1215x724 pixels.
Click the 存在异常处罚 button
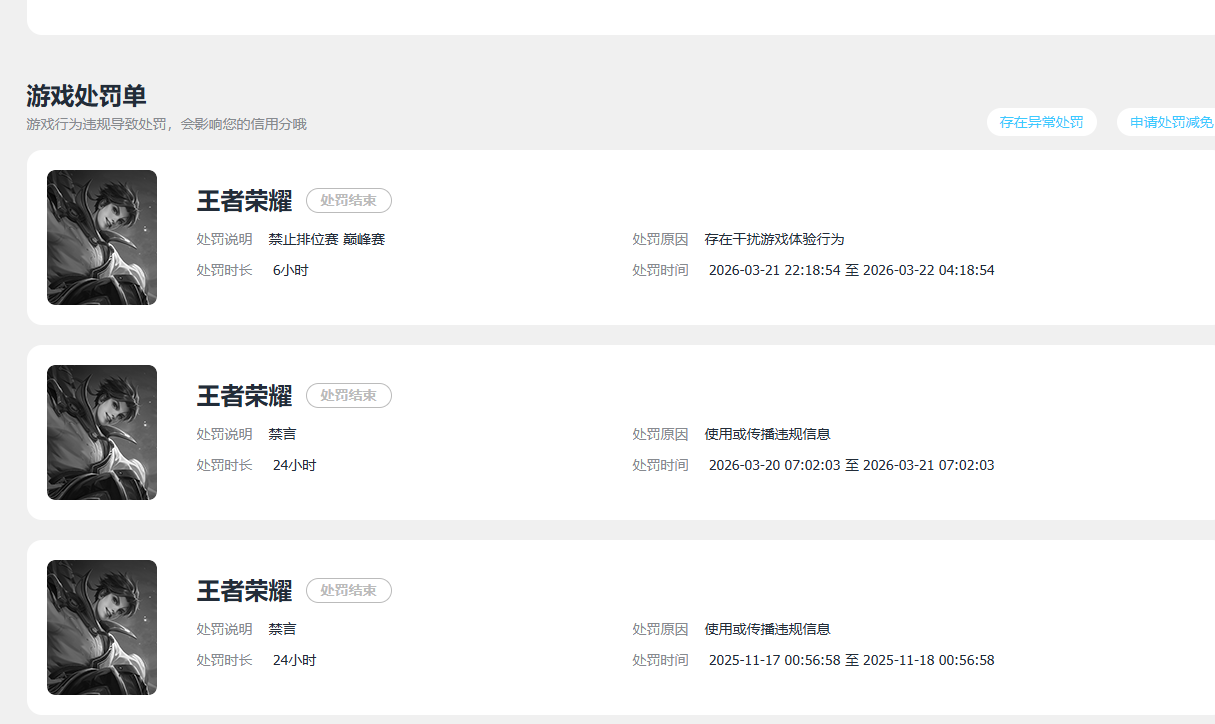point(1041,122)
